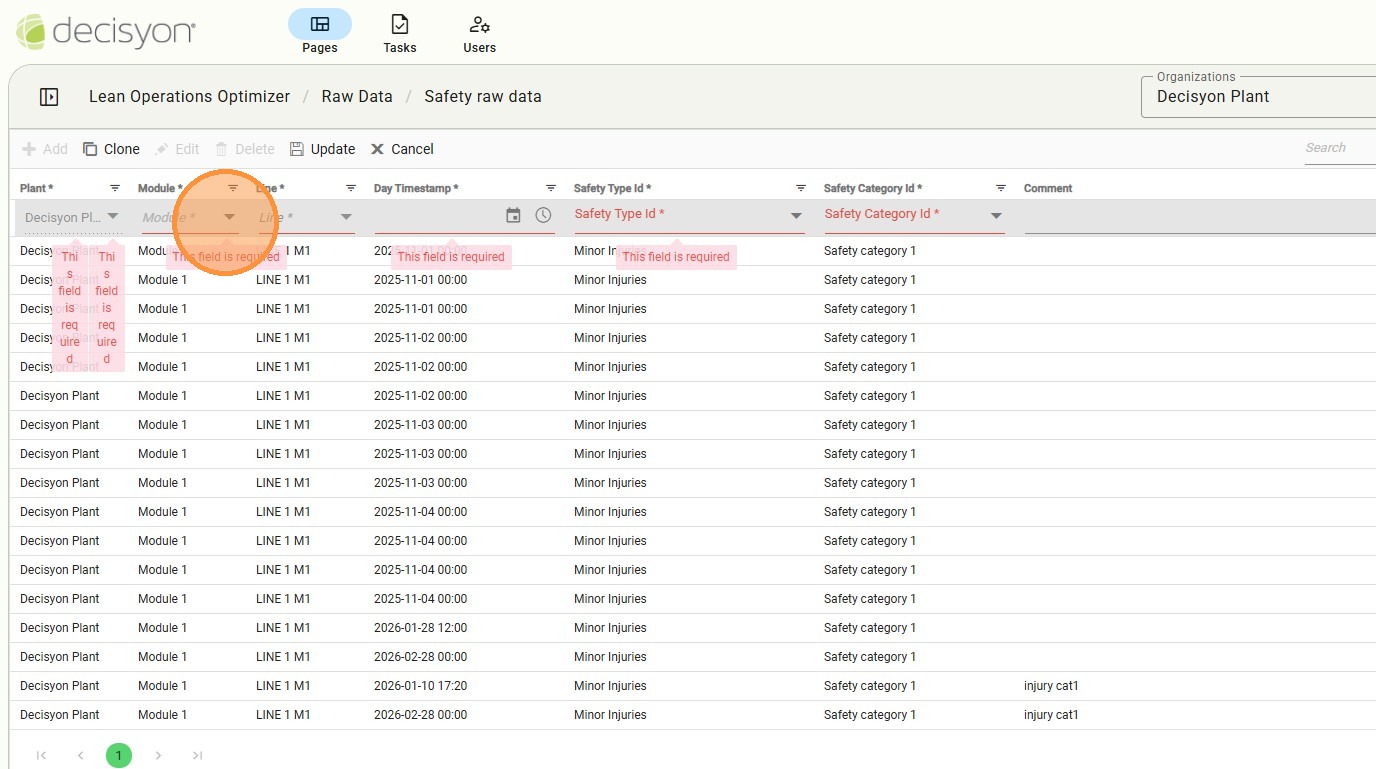Open the Safety Type Id column filter

801,188
